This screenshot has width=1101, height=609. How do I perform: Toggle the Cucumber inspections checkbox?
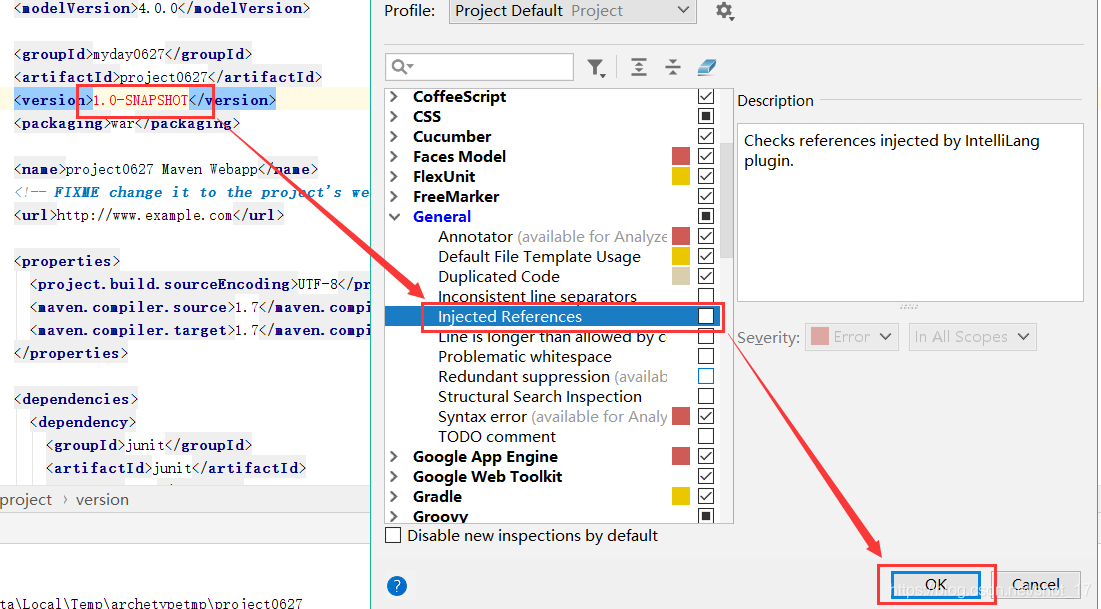pyautogui.click(x=706, y=136)
